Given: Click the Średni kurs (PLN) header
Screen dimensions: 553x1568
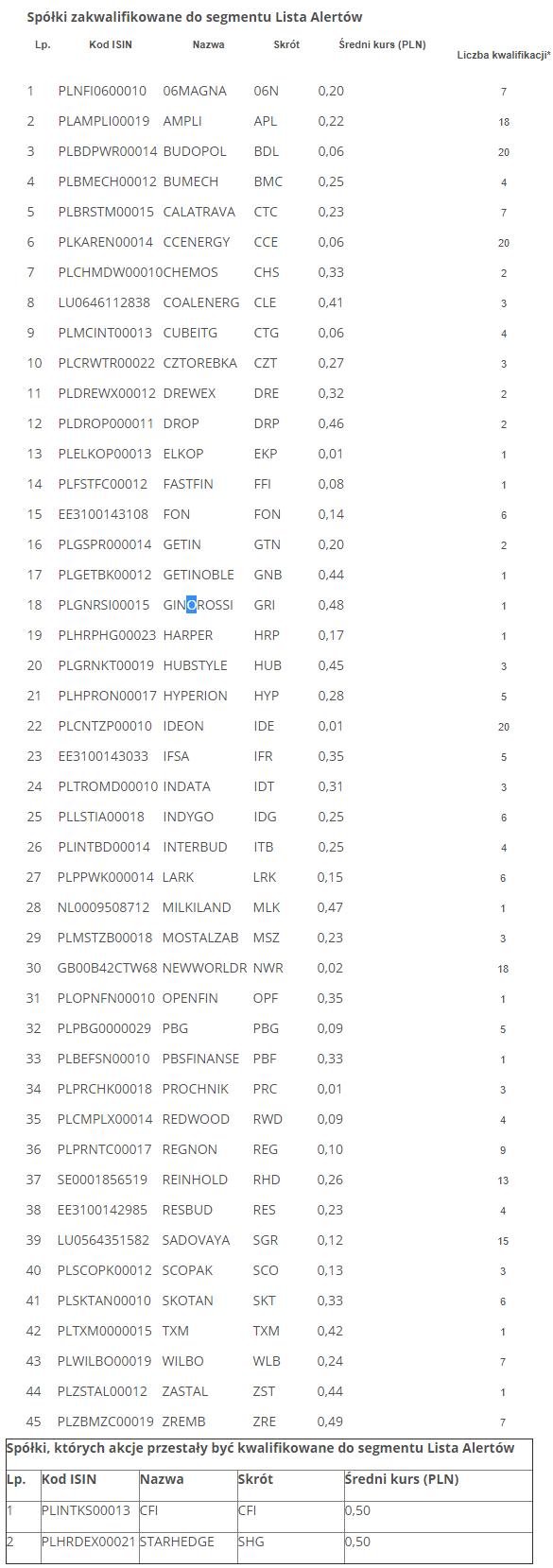Looking at the screenshot, I should tap(382, 44).
